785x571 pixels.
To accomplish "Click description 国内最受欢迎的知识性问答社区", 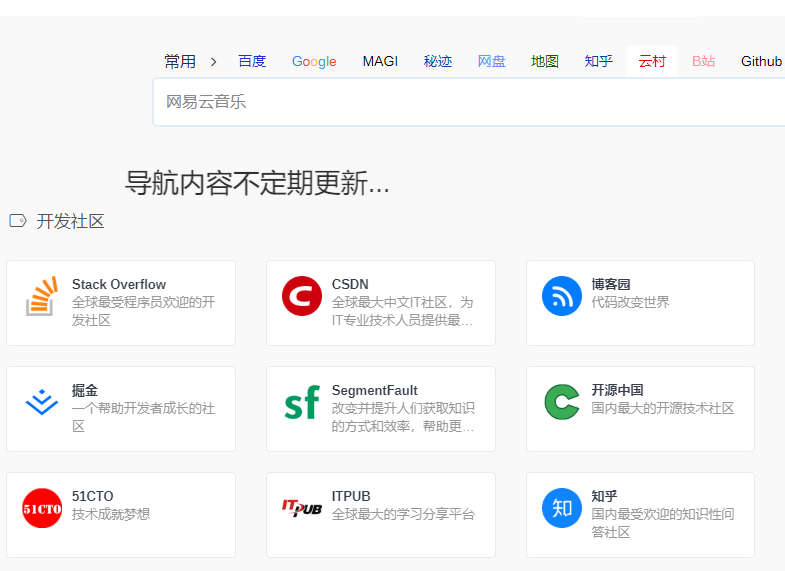I will pyautogui.click(x=662, y=523).
